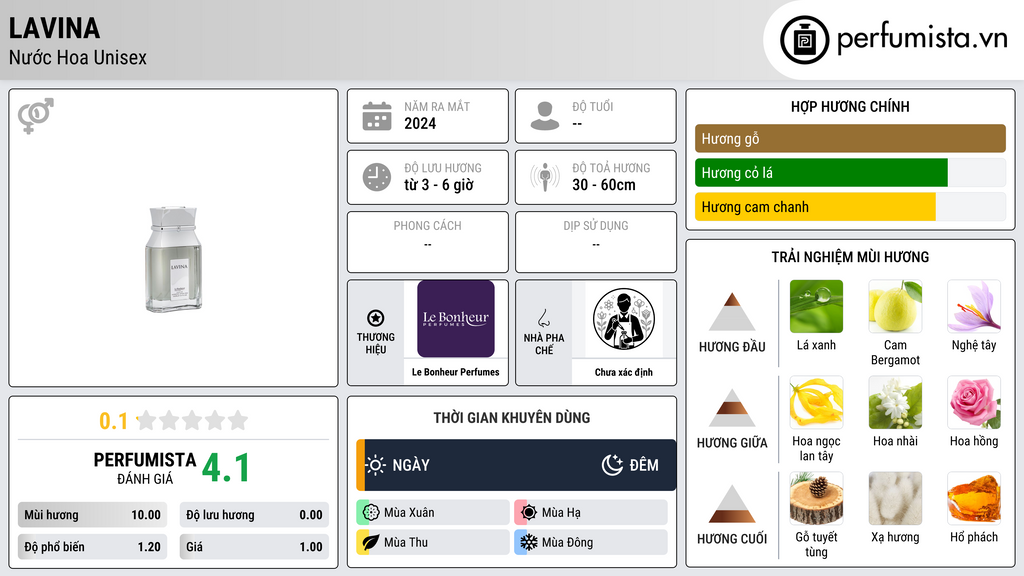This screenshot has height=576, width=1024.
Task: Click the Ngày - Đêm usage time bar
Action: [x=516, y=465]
